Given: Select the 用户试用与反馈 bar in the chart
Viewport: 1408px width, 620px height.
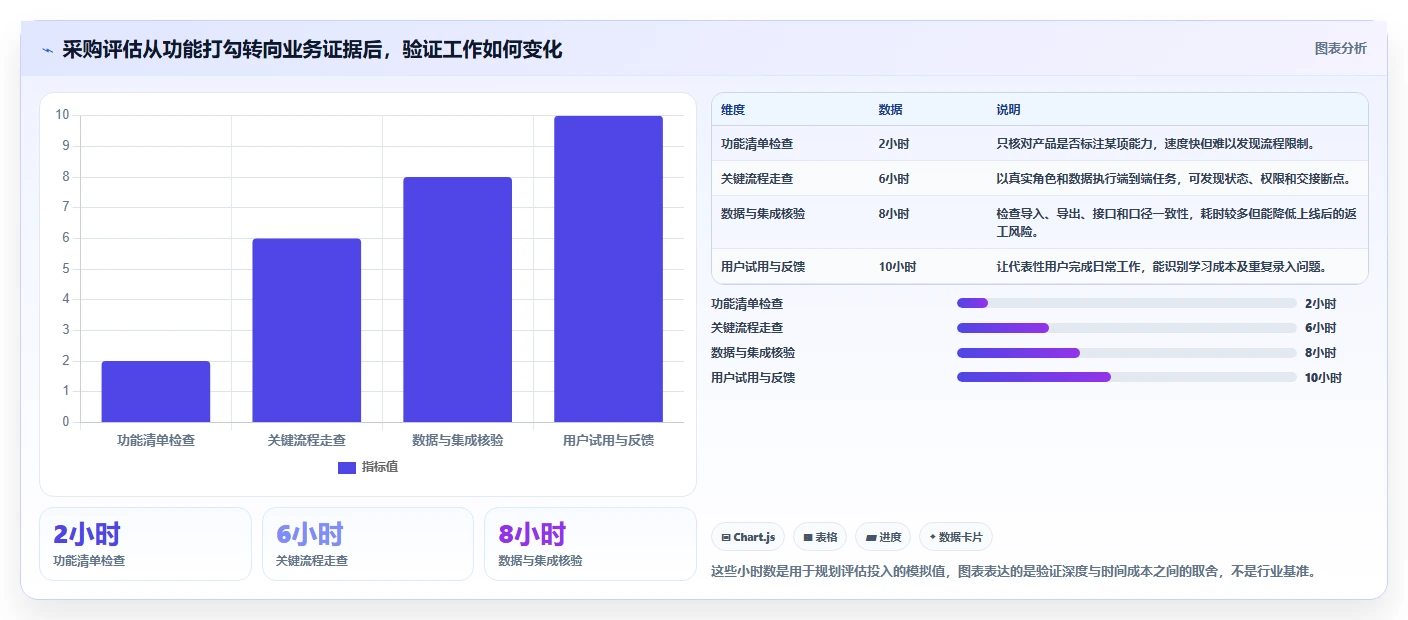Looking at the screenshot, I should [609, 269].
